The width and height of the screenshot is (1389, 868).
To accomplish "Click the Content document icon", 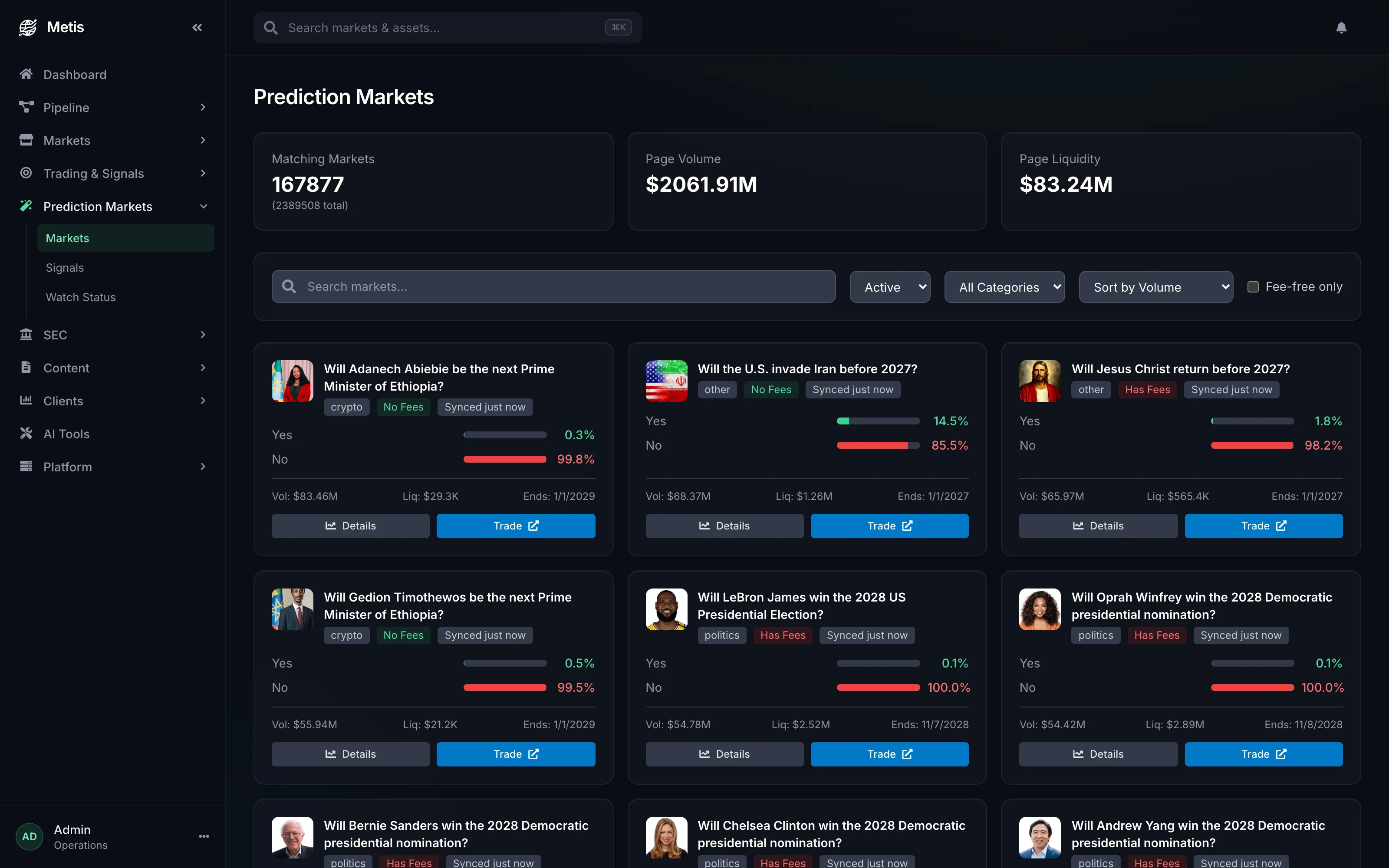I will pyautogui.click(x=26, y=368).
